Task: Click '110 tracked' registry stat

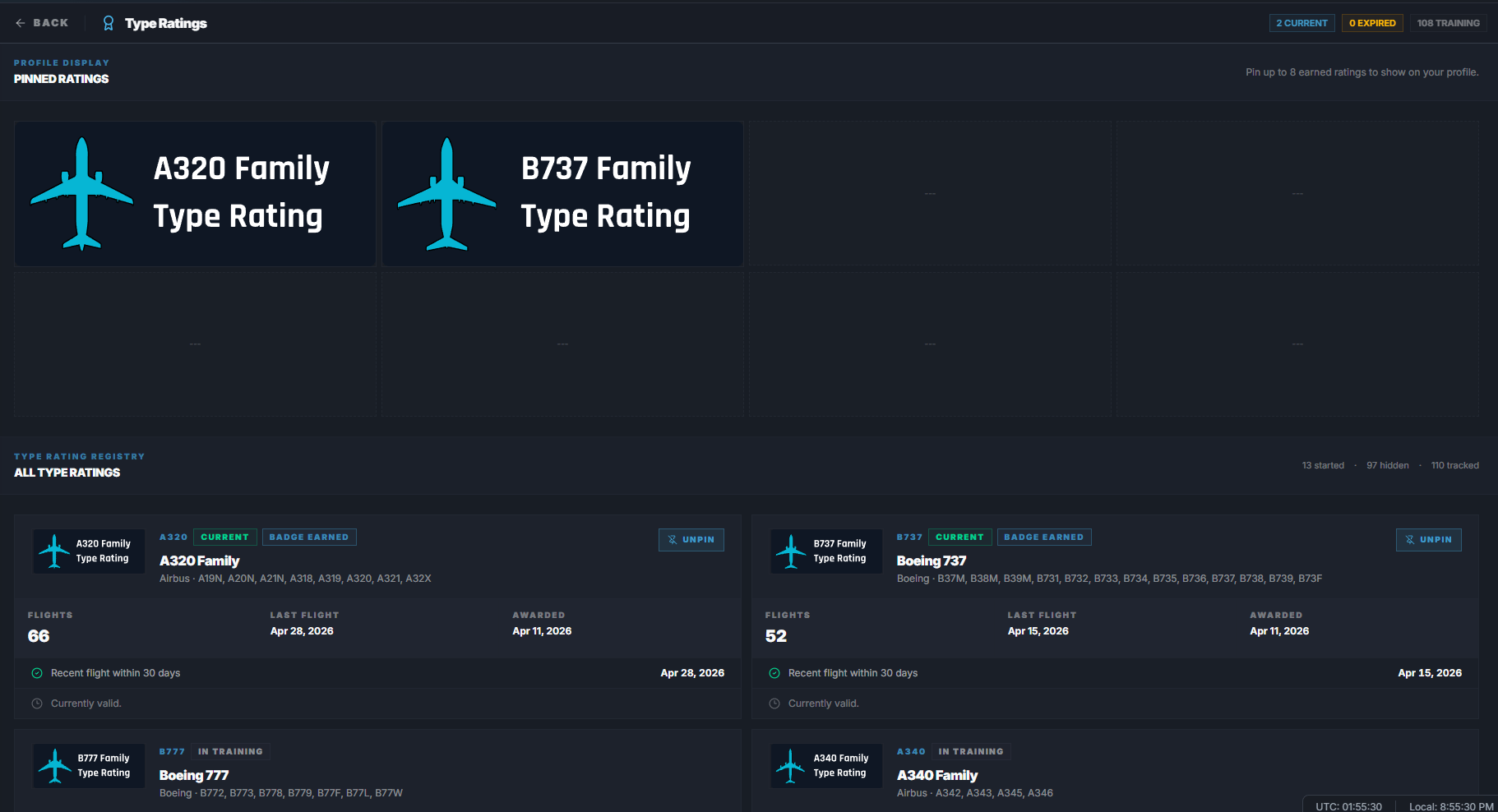Action: tap(1455, 465)
